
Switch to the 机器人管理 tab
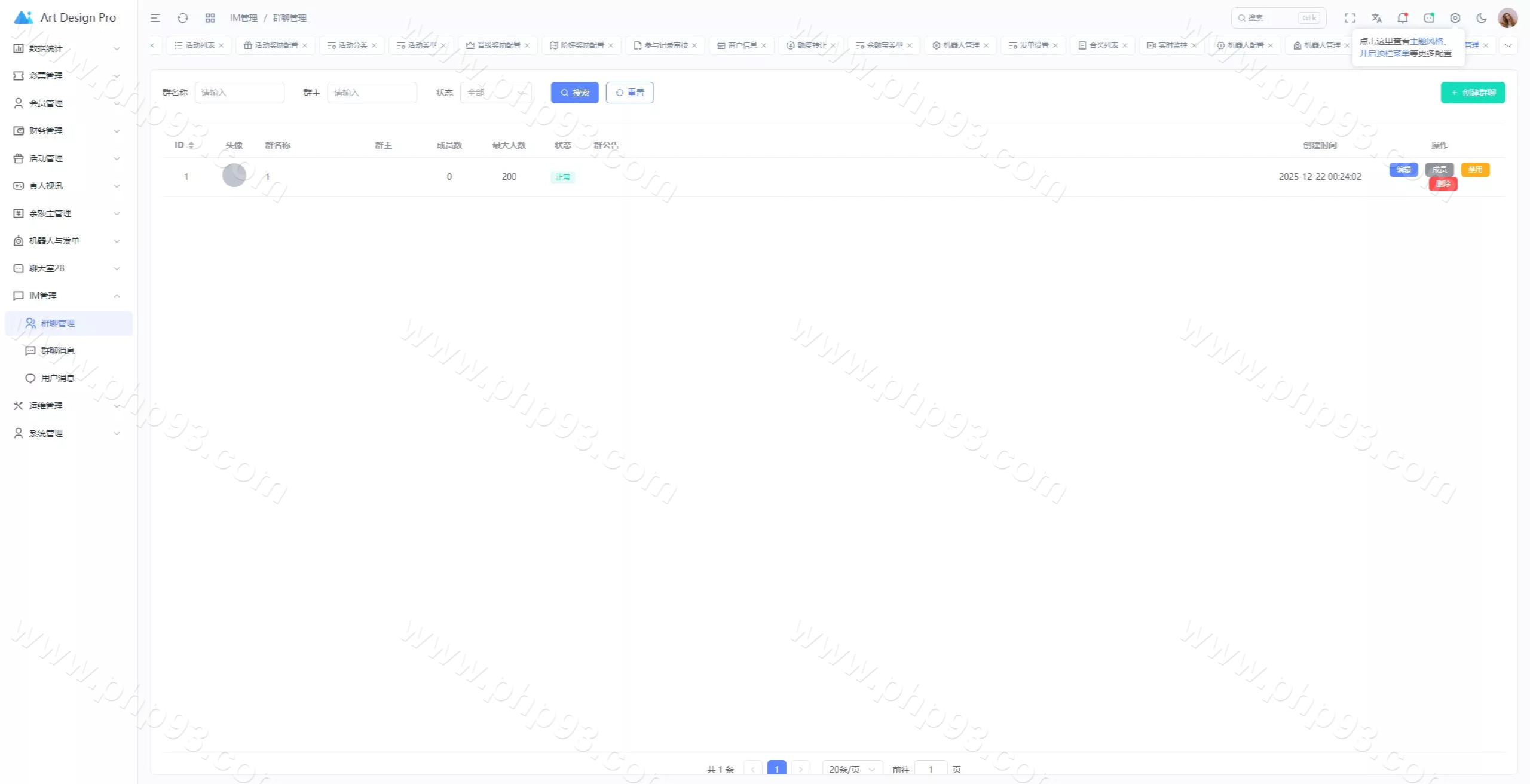point(960,45)
